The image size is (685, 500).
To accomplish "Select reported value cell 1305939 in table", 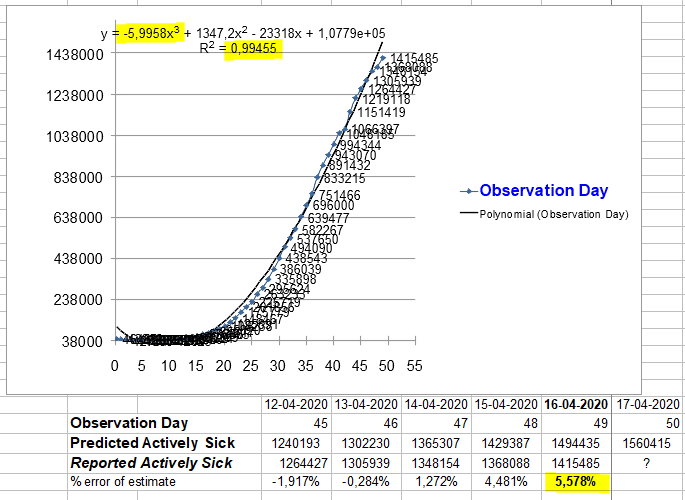I will 366,462.
